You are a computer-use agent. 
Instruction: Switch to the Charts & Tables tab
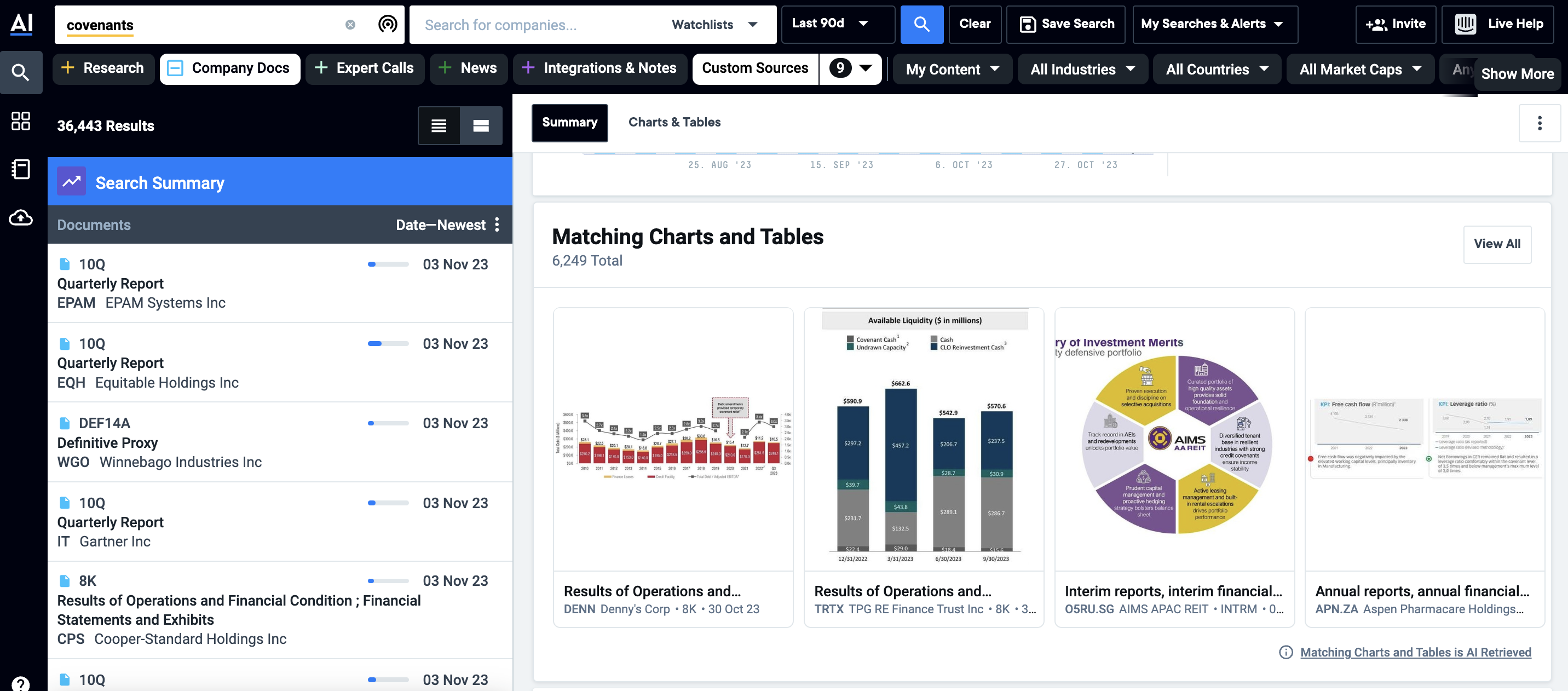674,122
